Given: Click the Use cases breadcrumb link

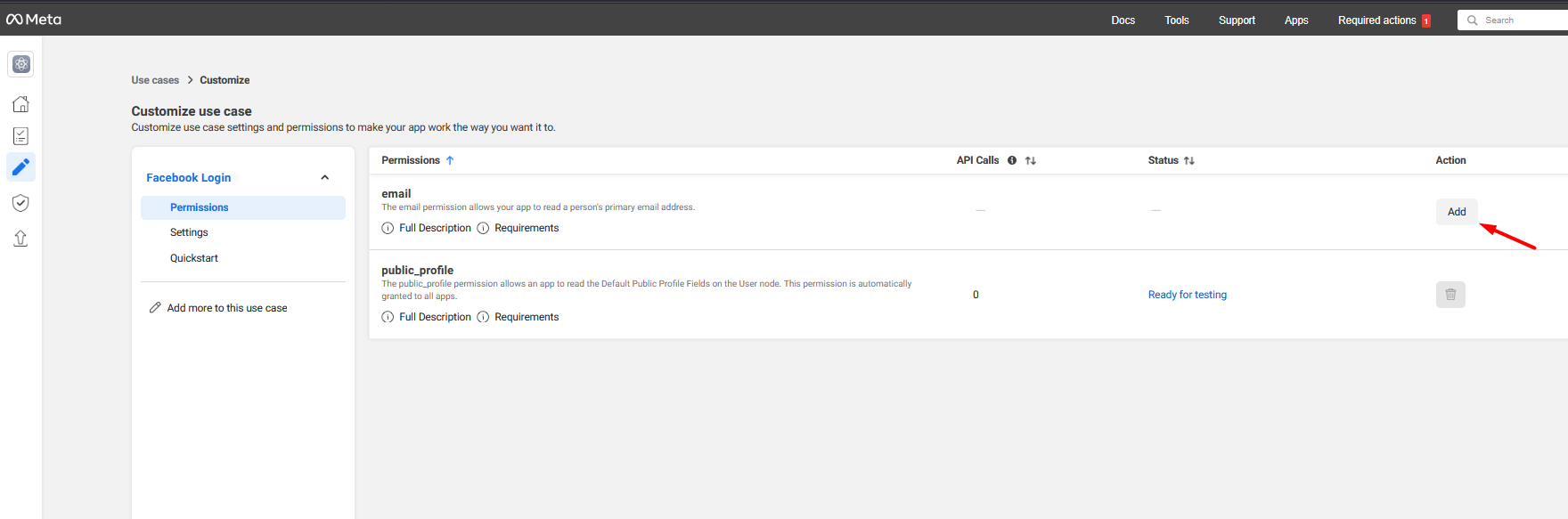Looking at the screenshot, I should pos(155,80).
